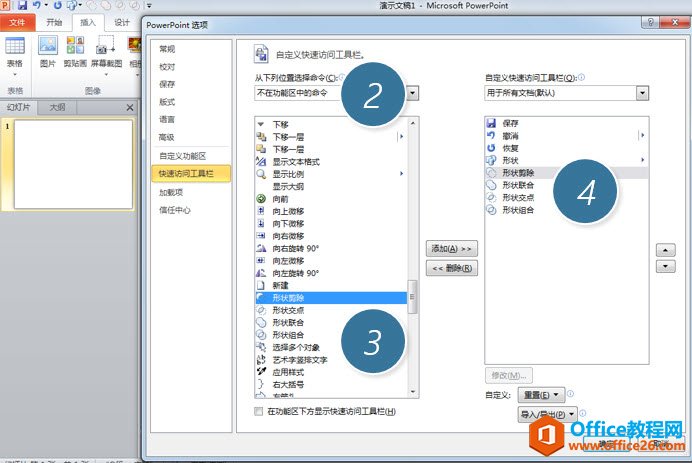692x463 pixels.
Task: Select 向左微移 command in list
Action: 331,261
